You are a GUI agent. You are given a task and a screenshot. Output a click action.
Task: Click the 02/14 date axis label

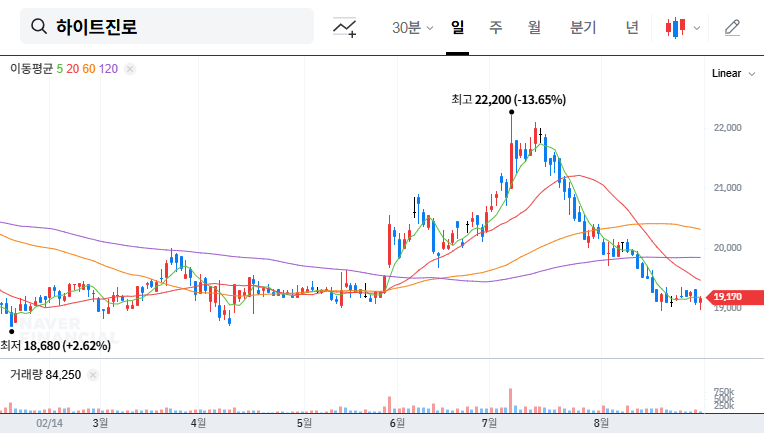[x=49, y=423]
